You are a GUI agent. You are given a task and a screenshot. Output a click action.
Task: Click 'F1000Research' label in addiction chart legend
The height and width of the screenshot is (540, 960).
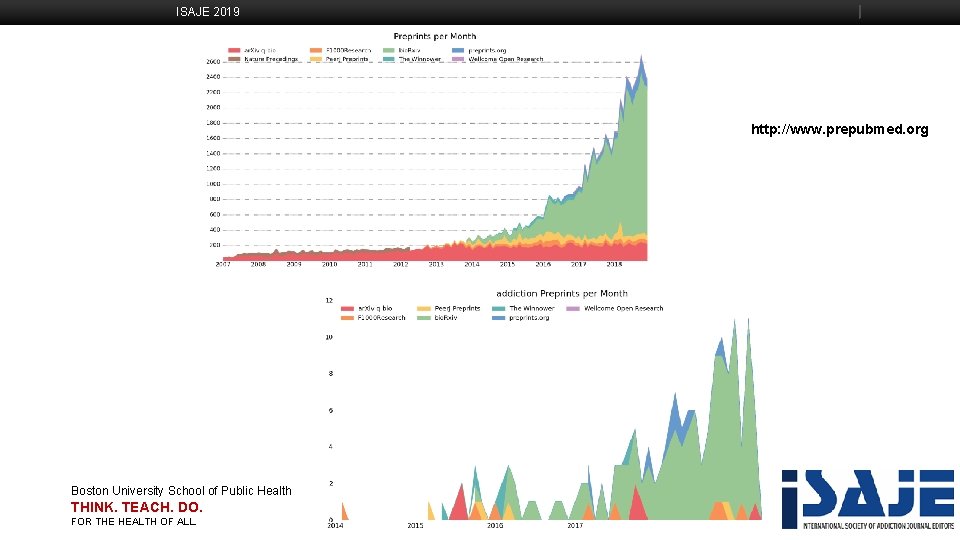point(381,318)
